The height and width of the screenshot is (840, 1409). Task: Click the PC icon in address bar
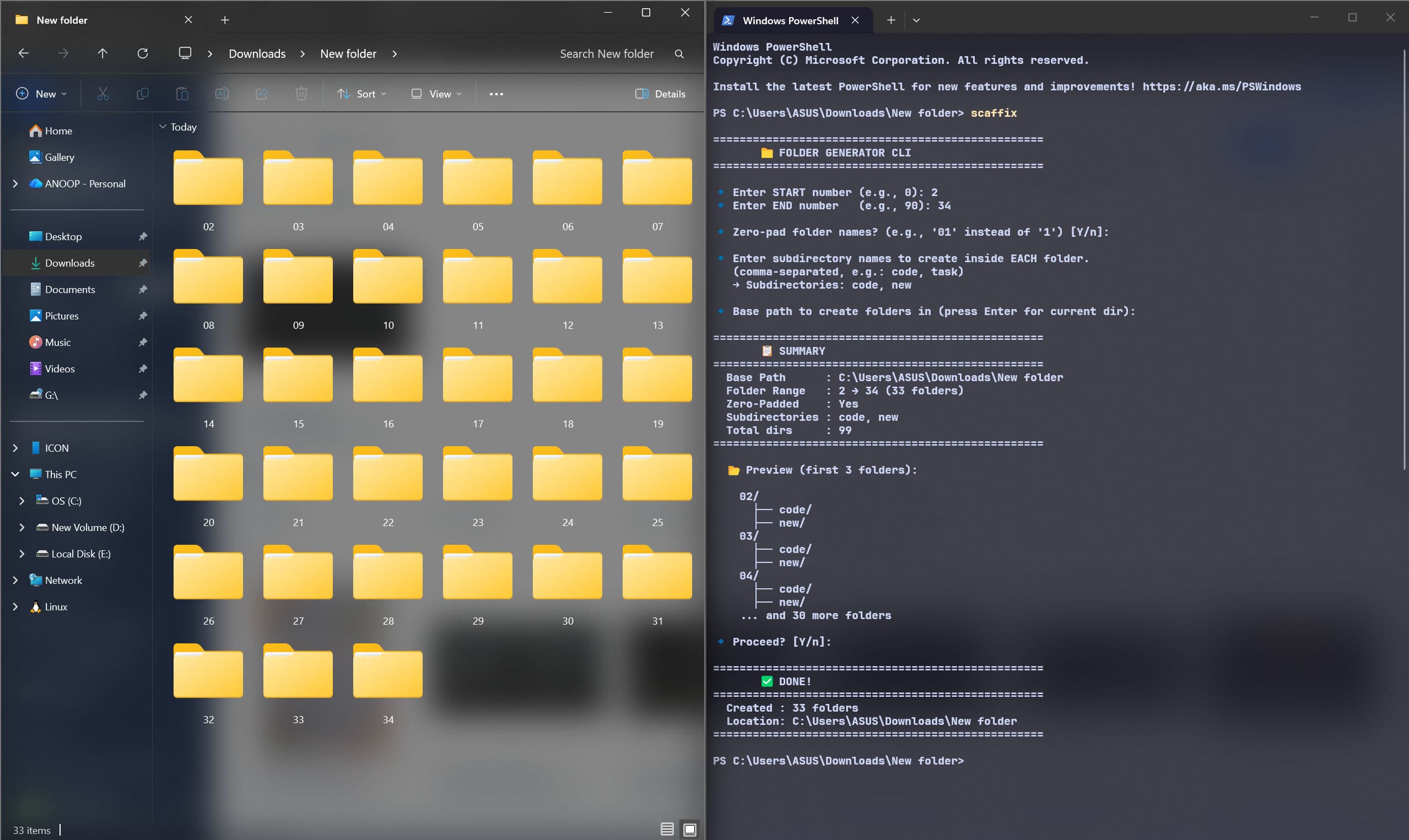(x=185, y=53)
